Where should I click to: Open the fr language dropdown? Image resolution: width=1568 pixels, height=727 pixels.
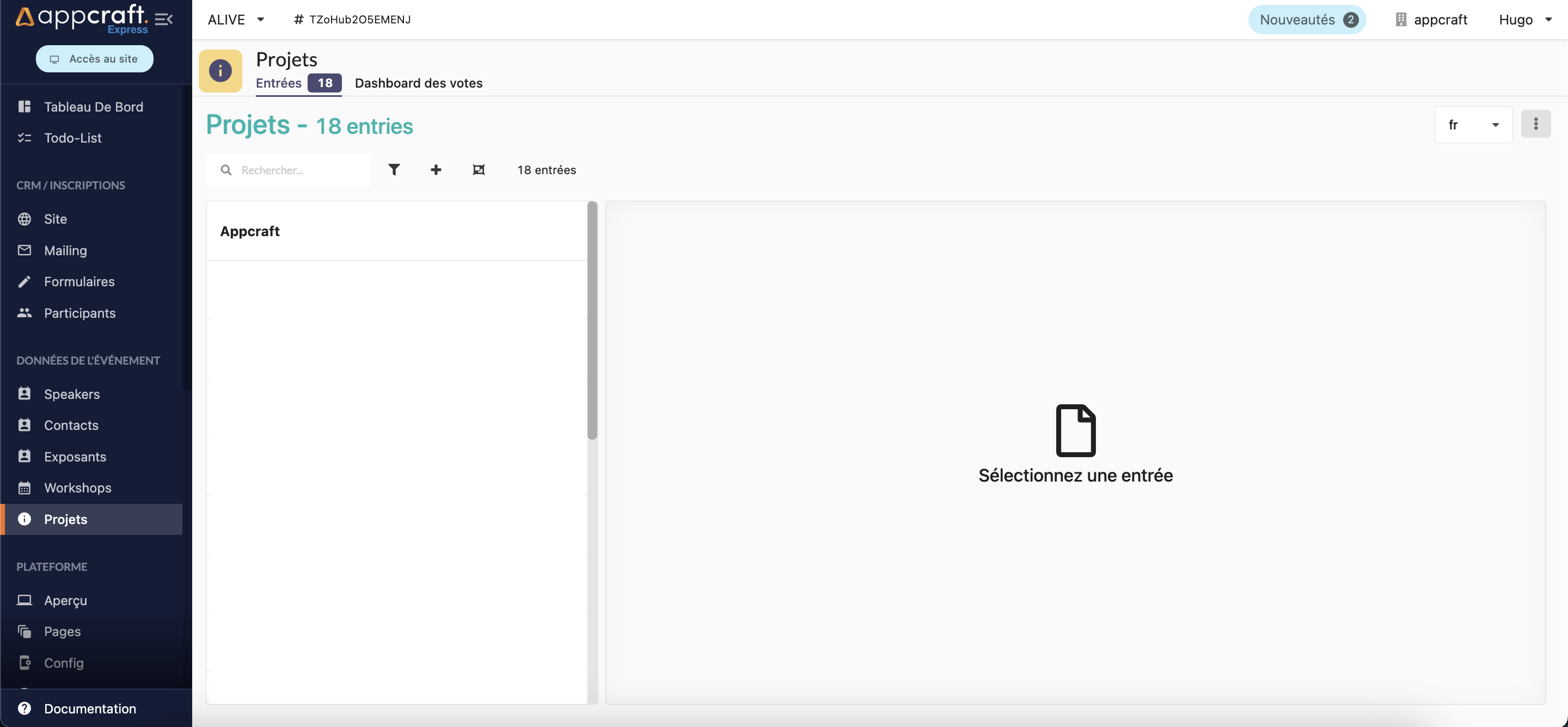(x=1473, y=125)
